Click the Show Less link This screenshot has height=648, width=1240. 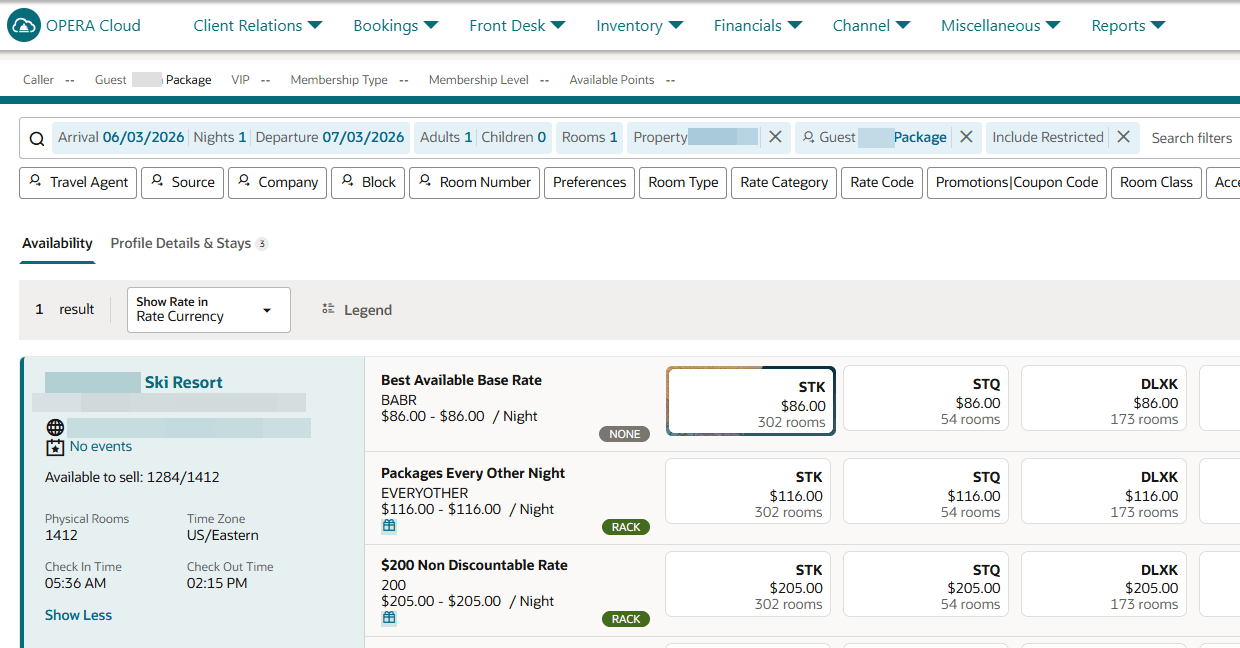(78, 615)
